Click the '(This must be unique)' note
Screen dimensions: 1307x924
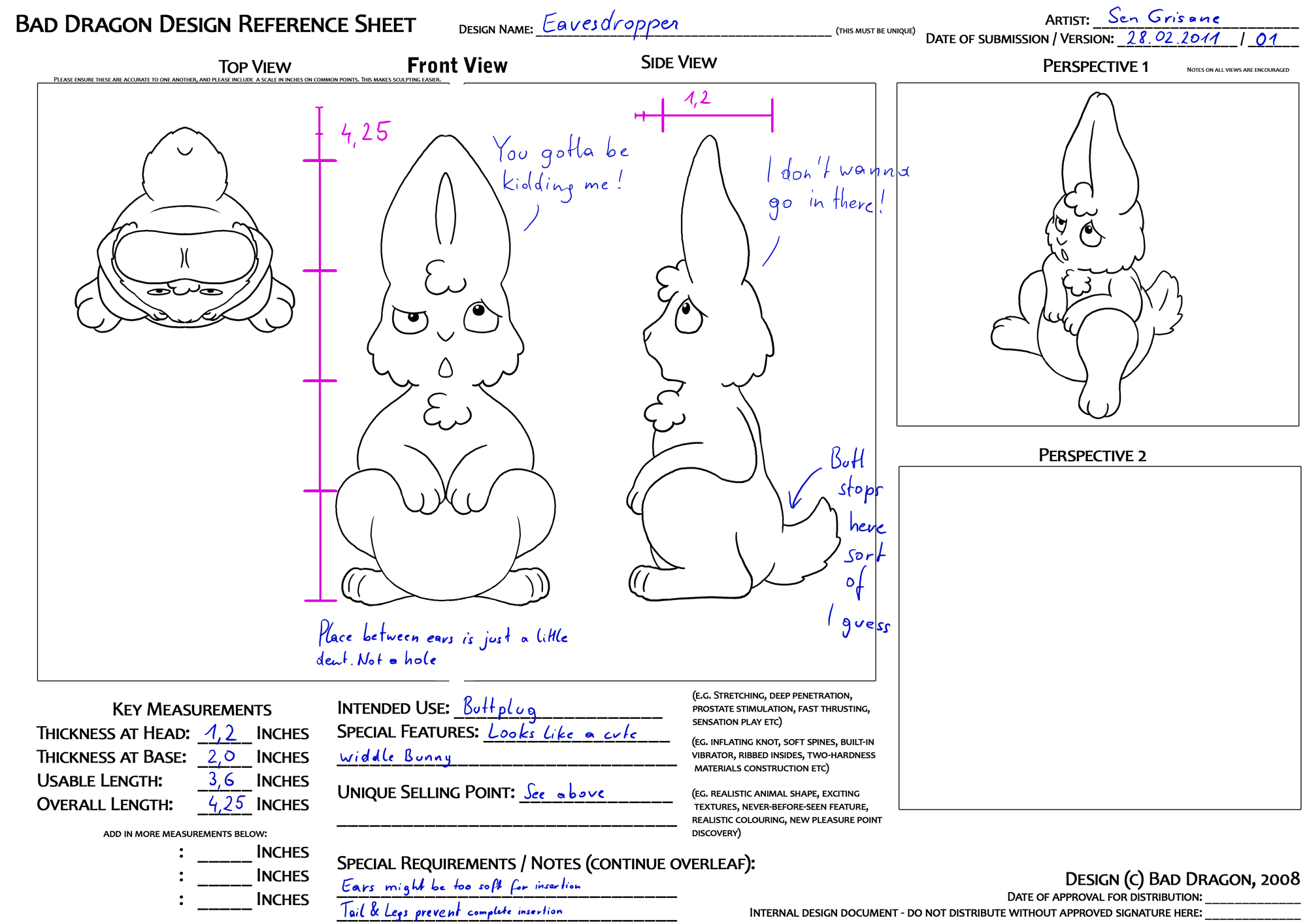tap(875, 31)
